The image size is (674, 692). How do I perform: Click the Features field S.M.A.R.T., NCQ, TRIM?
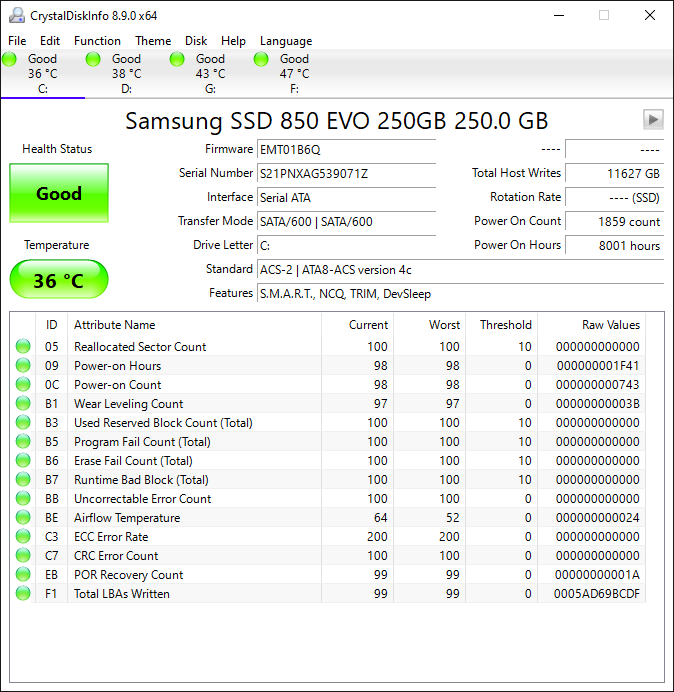click(460, 293)
